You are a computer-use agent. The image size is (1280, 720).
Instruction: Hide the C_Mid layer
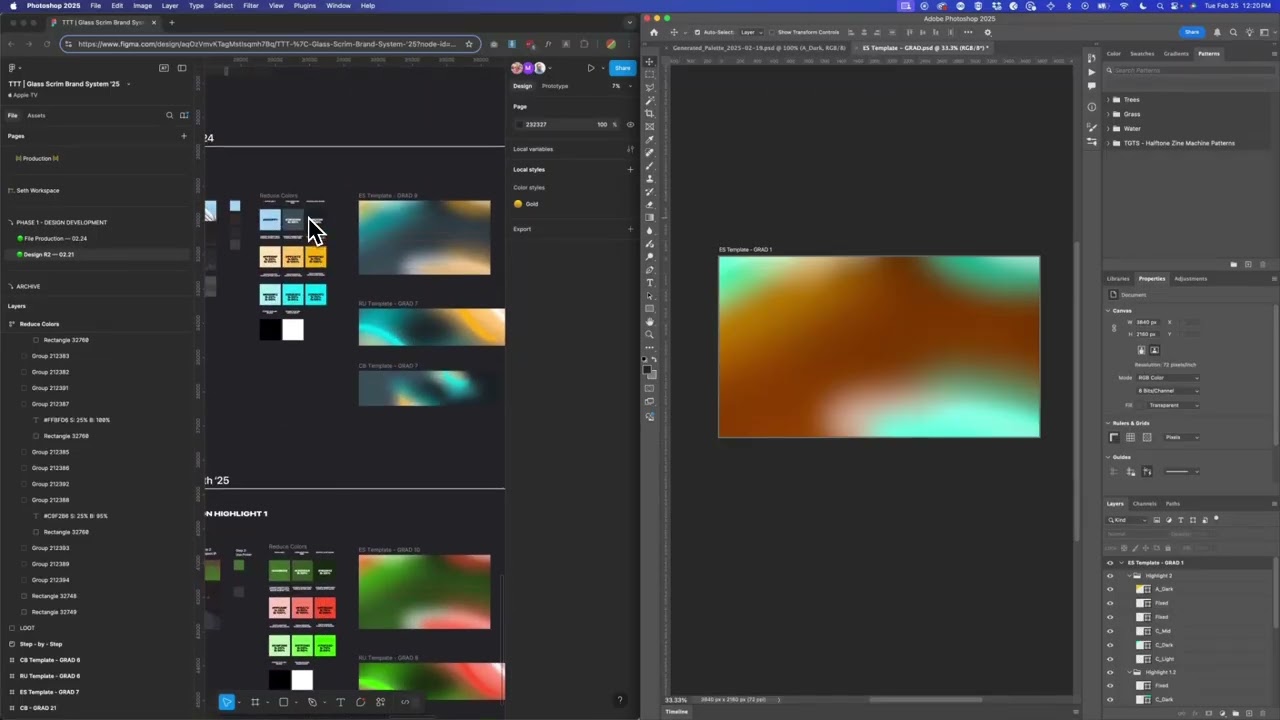click(x=1110, y=631)
